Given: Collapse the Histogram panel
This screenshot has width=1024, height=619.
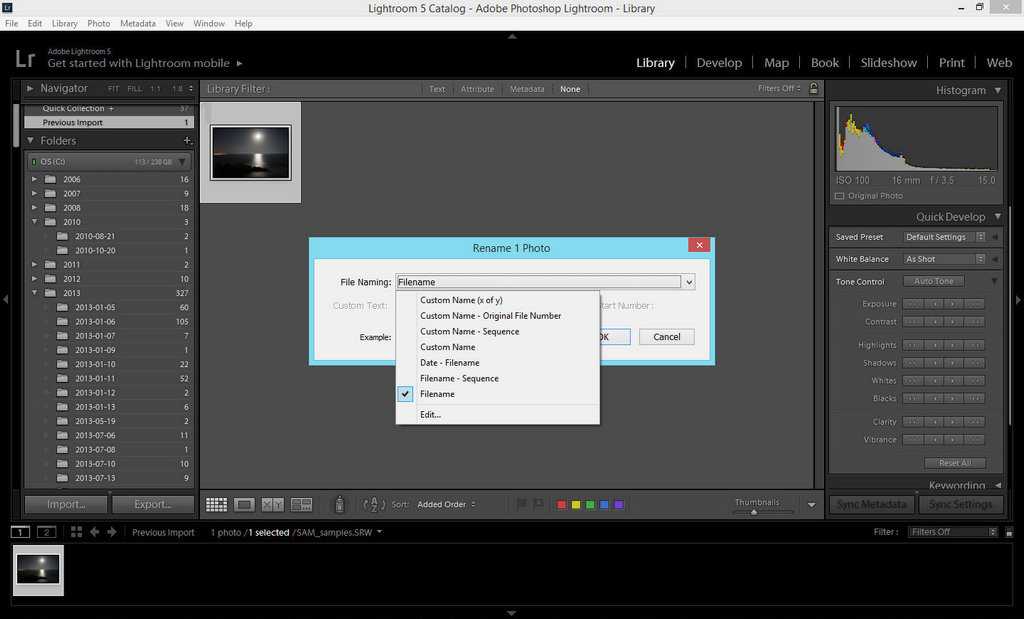Looking at the screenshot, I should pyautogui.click(x=997, y=90).
